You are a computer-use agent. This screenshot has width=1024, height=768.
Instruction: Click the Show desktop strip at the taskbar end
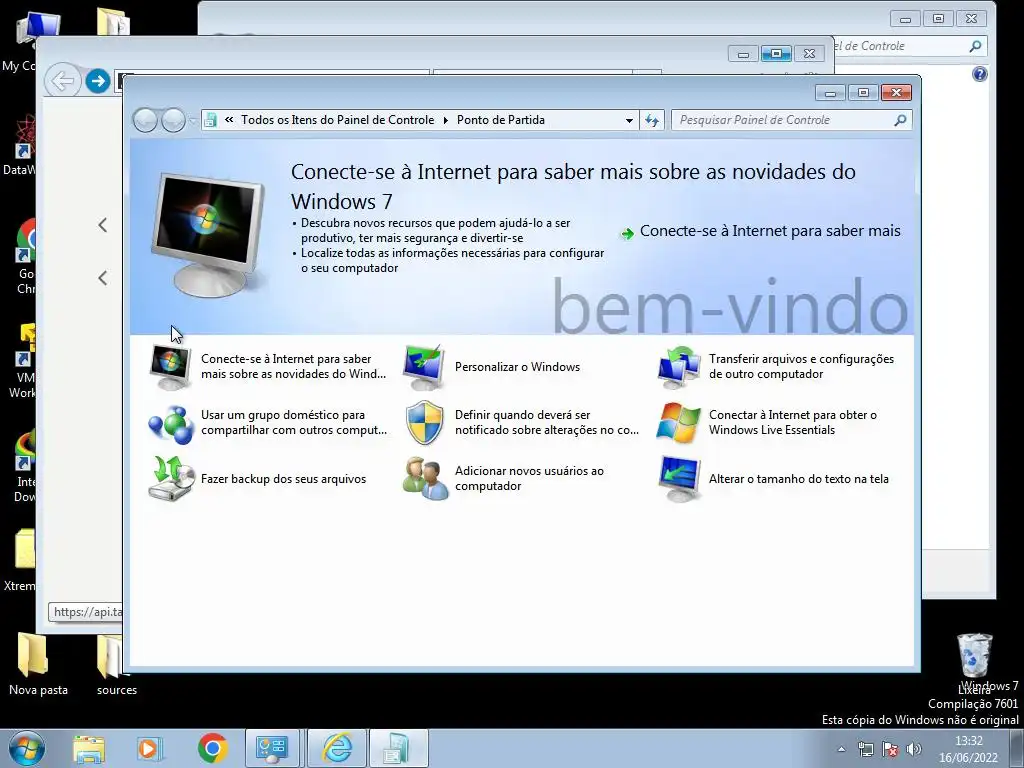point(1017,749)
